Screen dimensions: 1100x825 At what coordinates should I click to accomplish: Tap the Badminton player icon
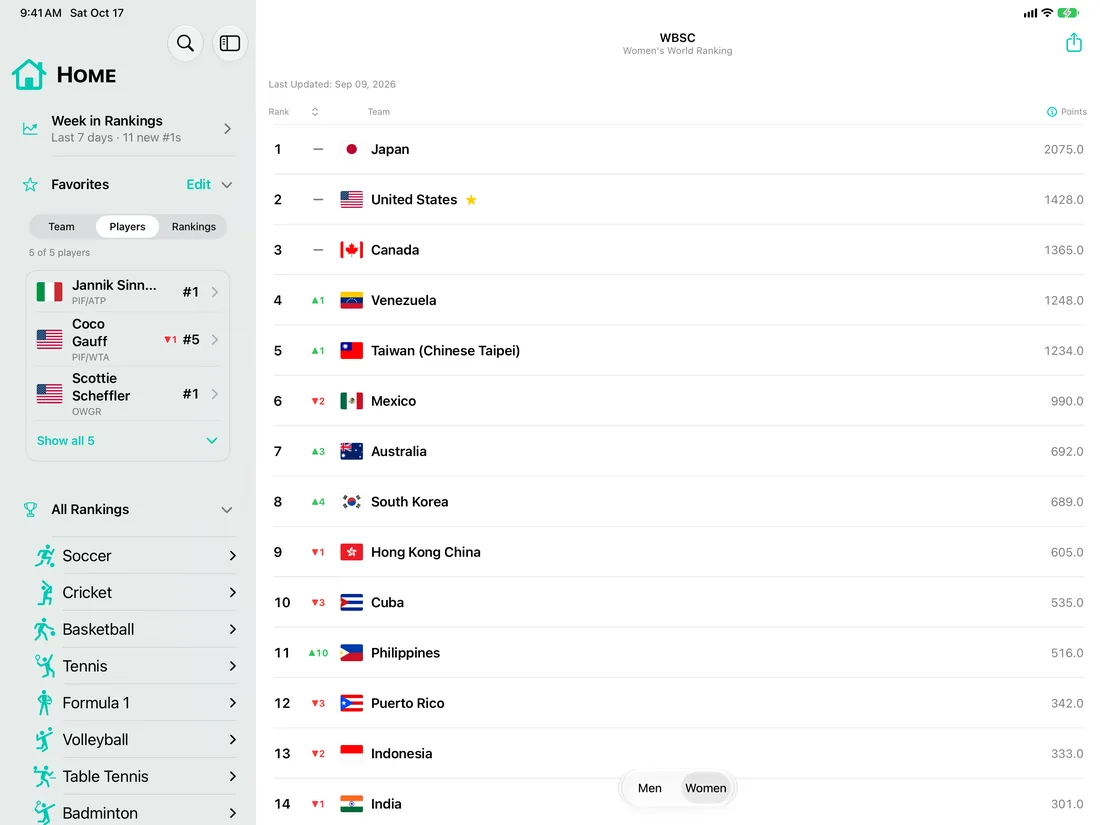click(x=44, y=813)
